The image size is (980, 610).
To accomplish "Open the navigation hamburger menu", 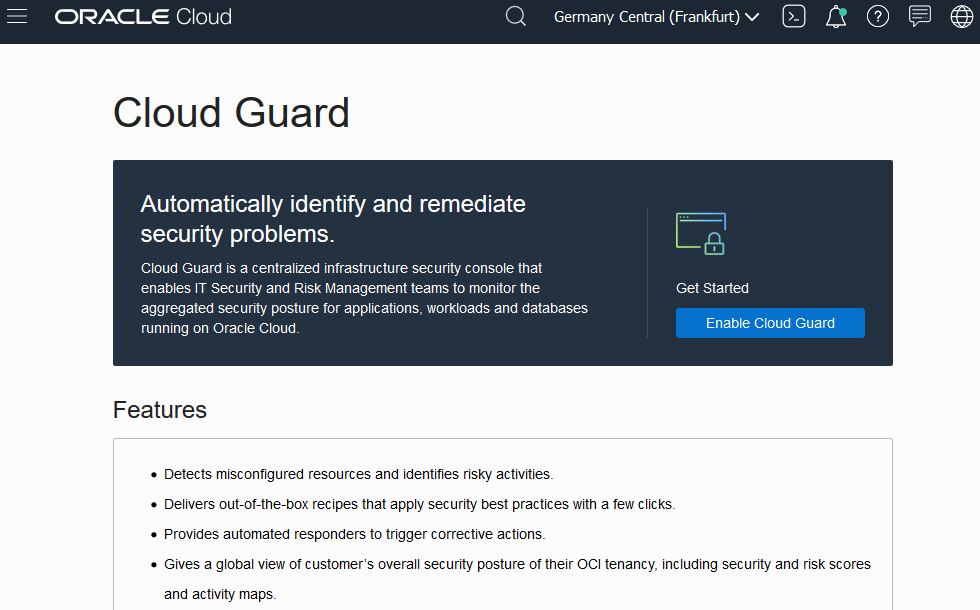I will (x=17, y=16).
